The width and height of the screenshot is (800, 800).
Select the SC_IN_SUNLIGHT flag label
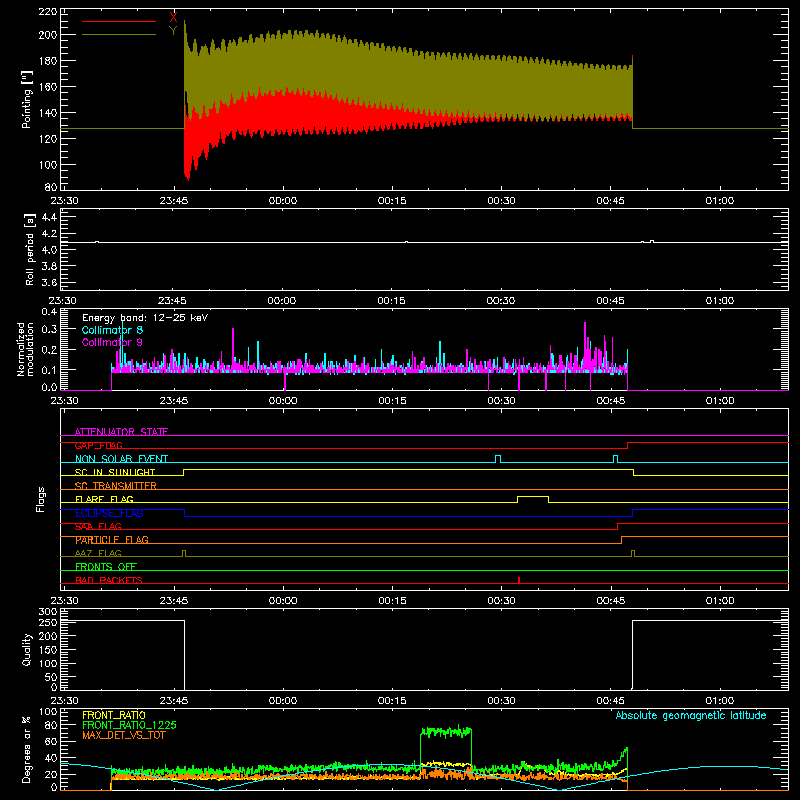pos(115,472)
